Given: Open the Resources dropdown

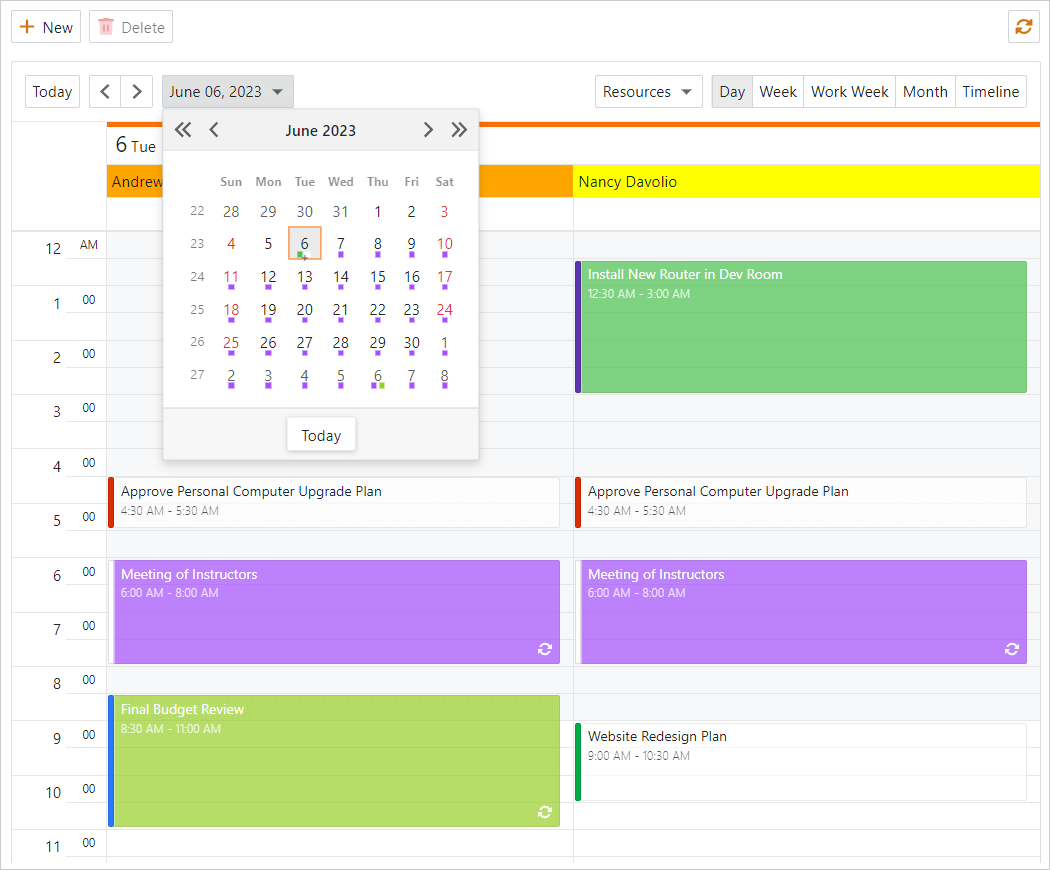Looking at the screenshot, I should [648, 91].
